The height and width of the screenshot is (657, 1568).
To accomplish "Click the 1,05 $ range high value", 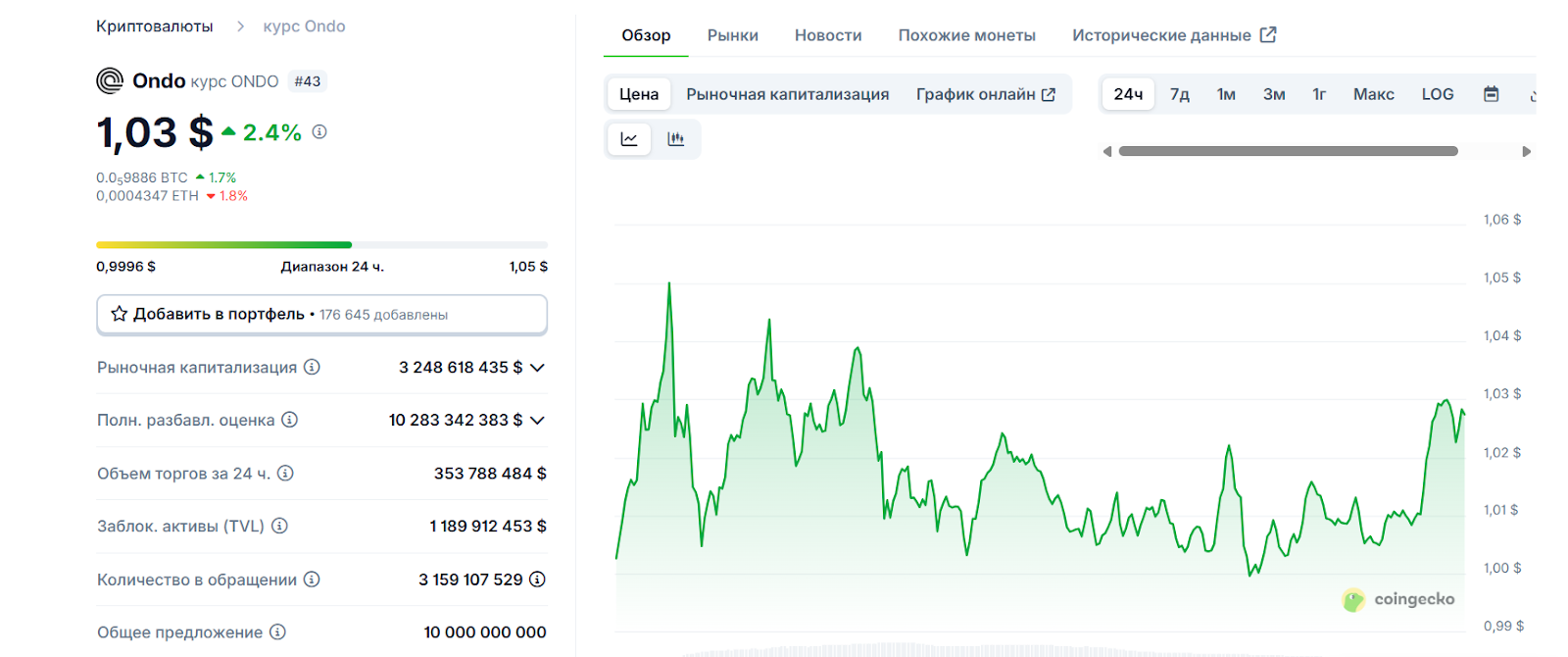I will (528, 267).
